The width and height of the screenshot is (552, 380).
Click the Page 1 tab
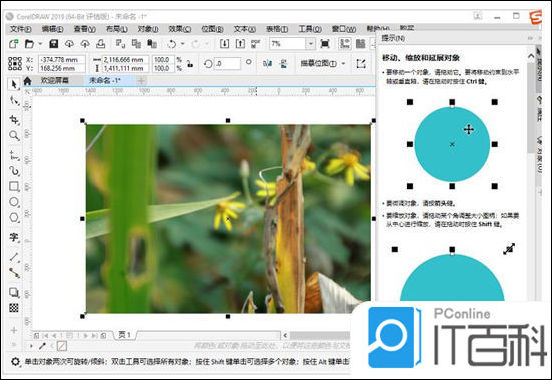coord(125,335)
